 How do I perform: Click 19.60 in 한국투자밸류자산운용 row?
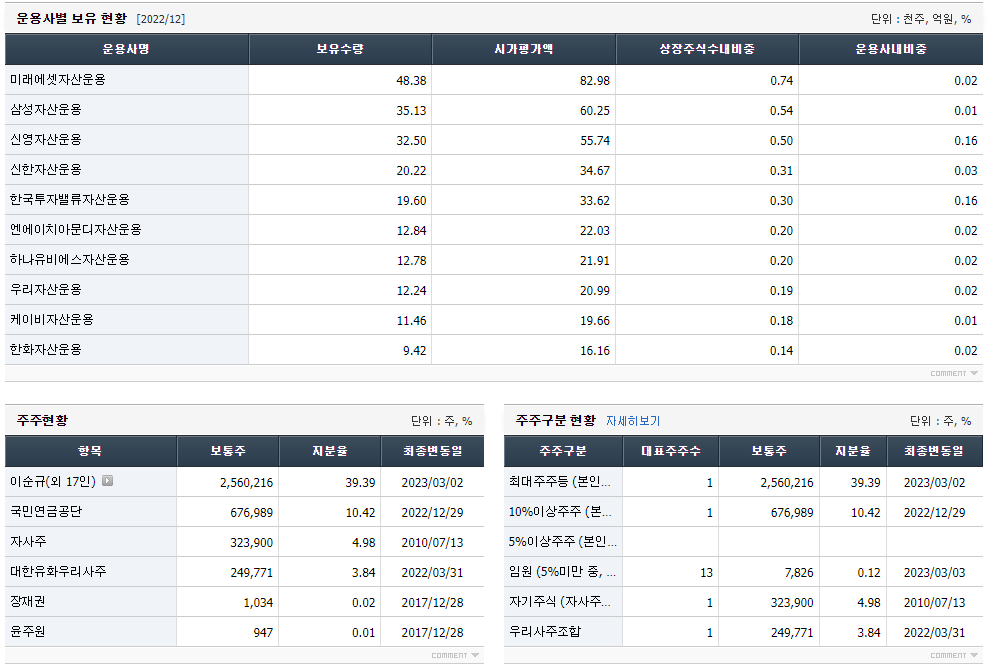tap(411, 201)
